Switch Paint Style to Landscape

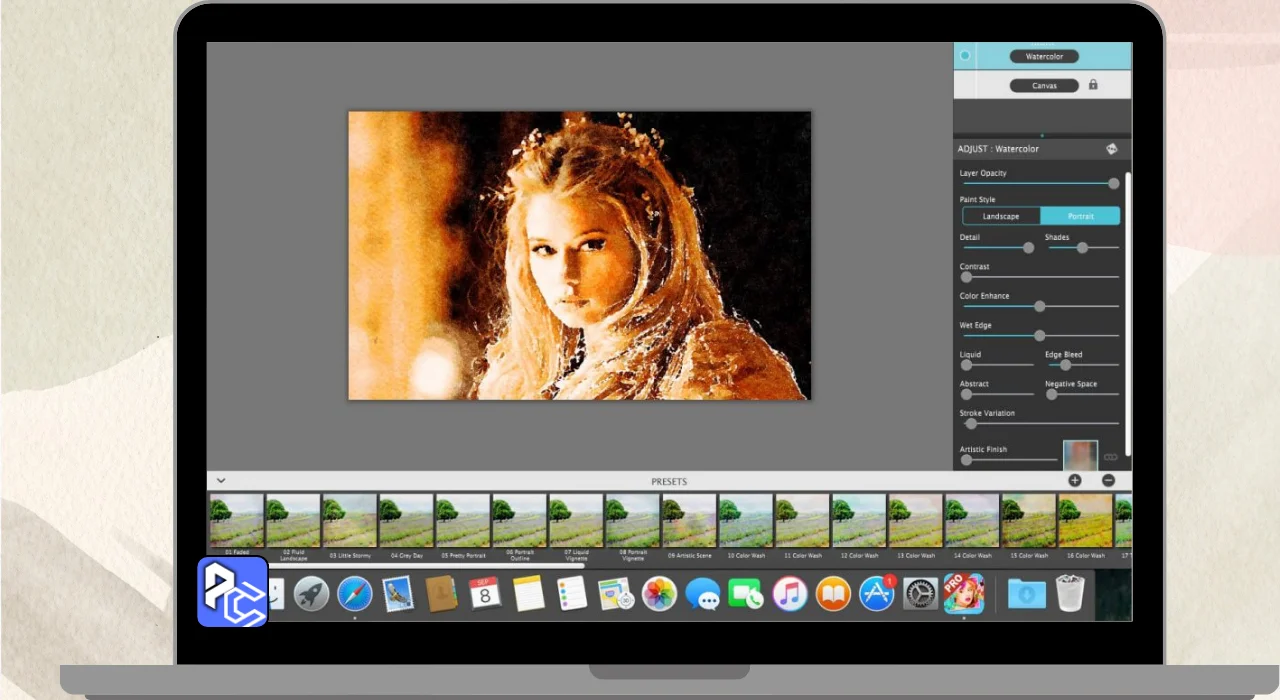pos(1001,216)
